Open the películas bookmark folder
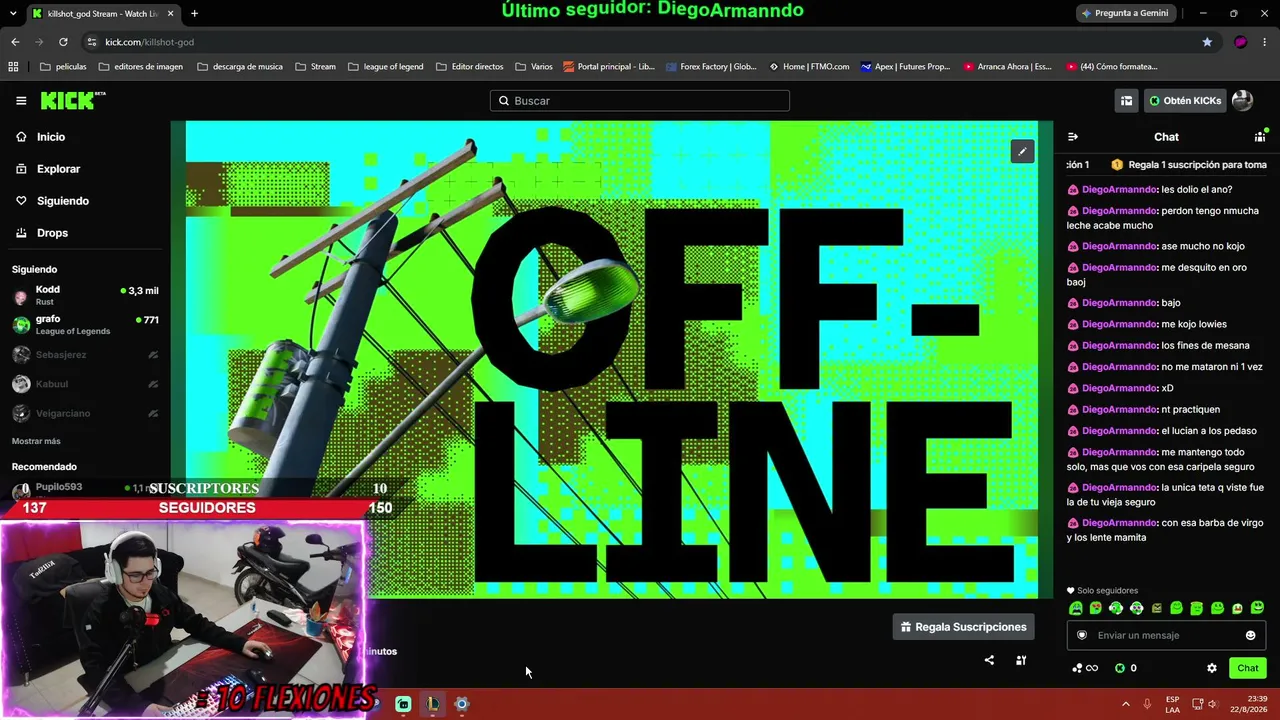Viewport: 1280px width, 720px height. coord(63,67)
